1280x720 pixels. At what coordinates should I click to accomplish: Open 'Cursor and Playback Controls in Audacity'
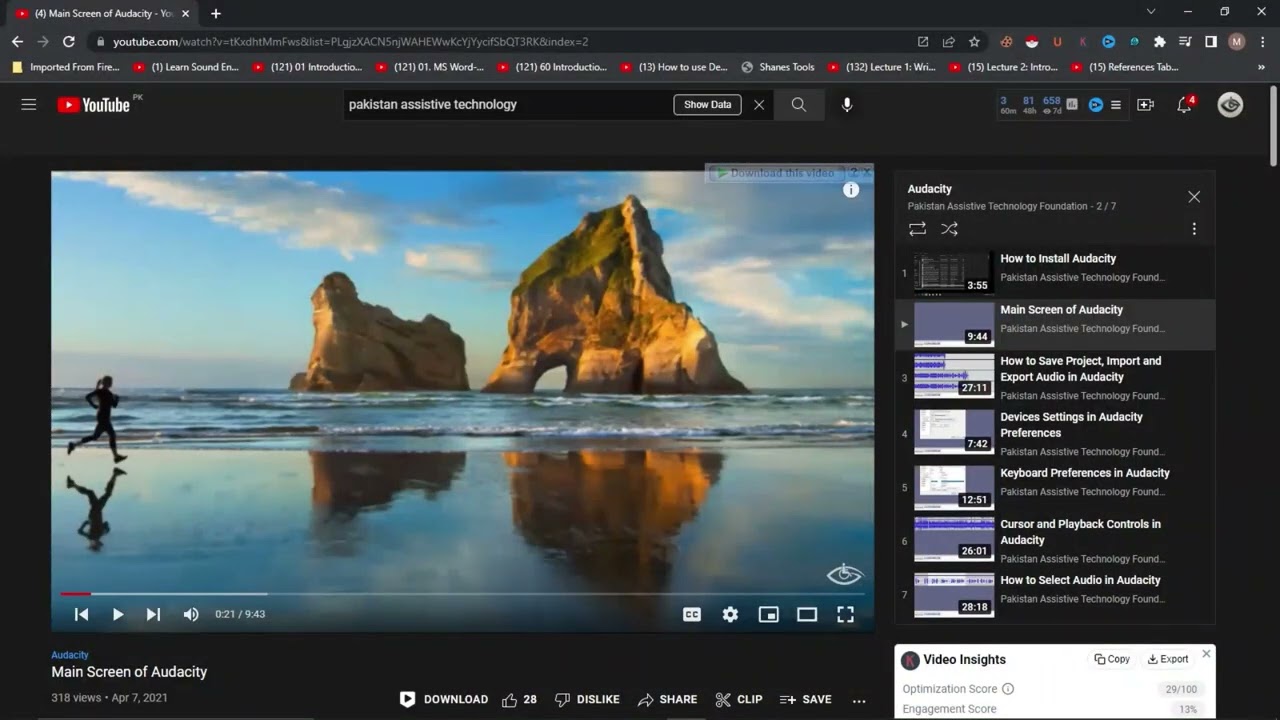tap(1055, 541)
